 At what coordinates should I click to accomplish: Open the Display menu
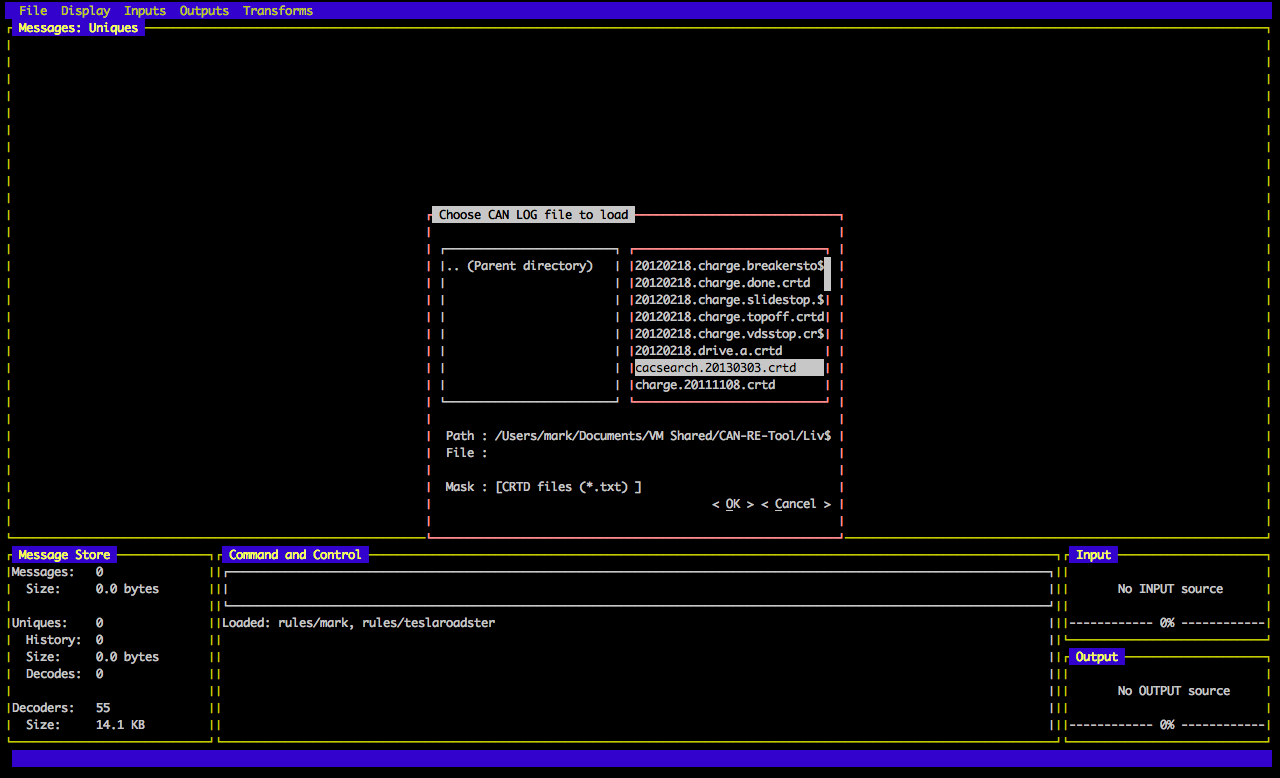pos(85,11)
